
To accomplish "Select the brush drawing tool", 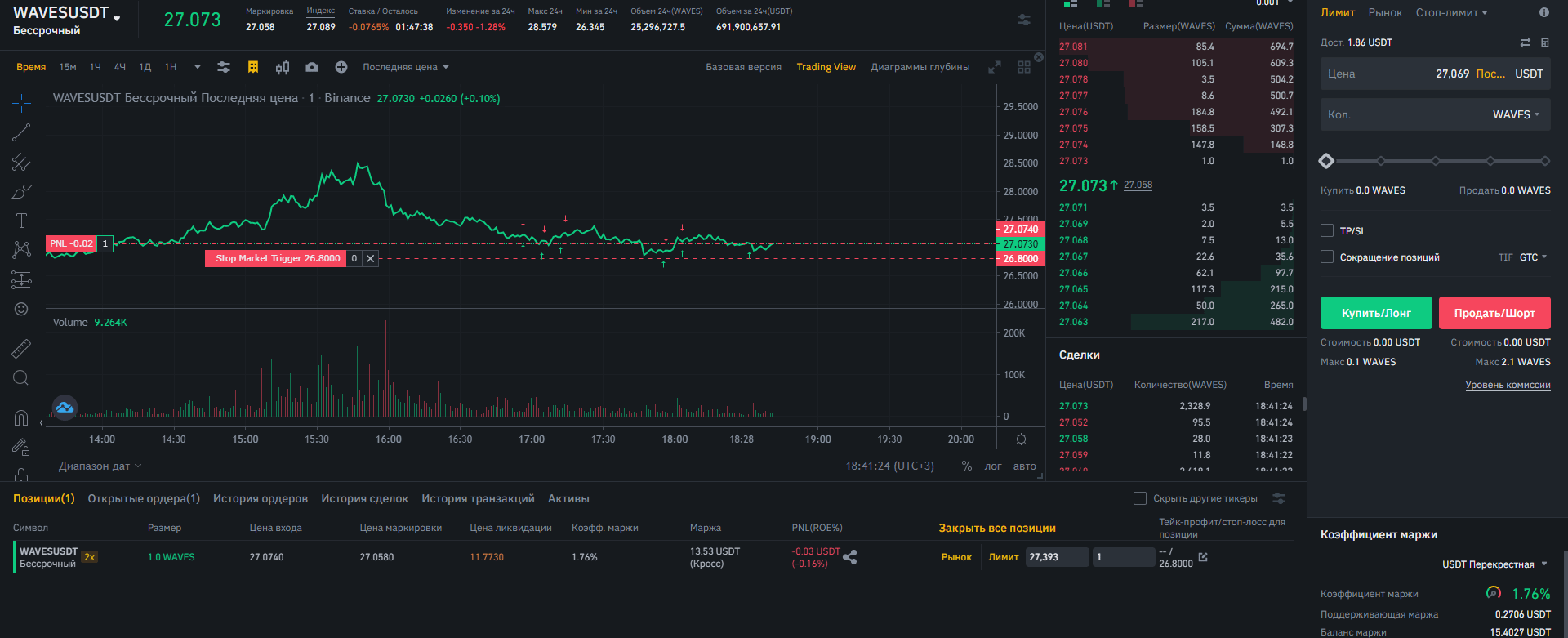I will pos(21,192).
